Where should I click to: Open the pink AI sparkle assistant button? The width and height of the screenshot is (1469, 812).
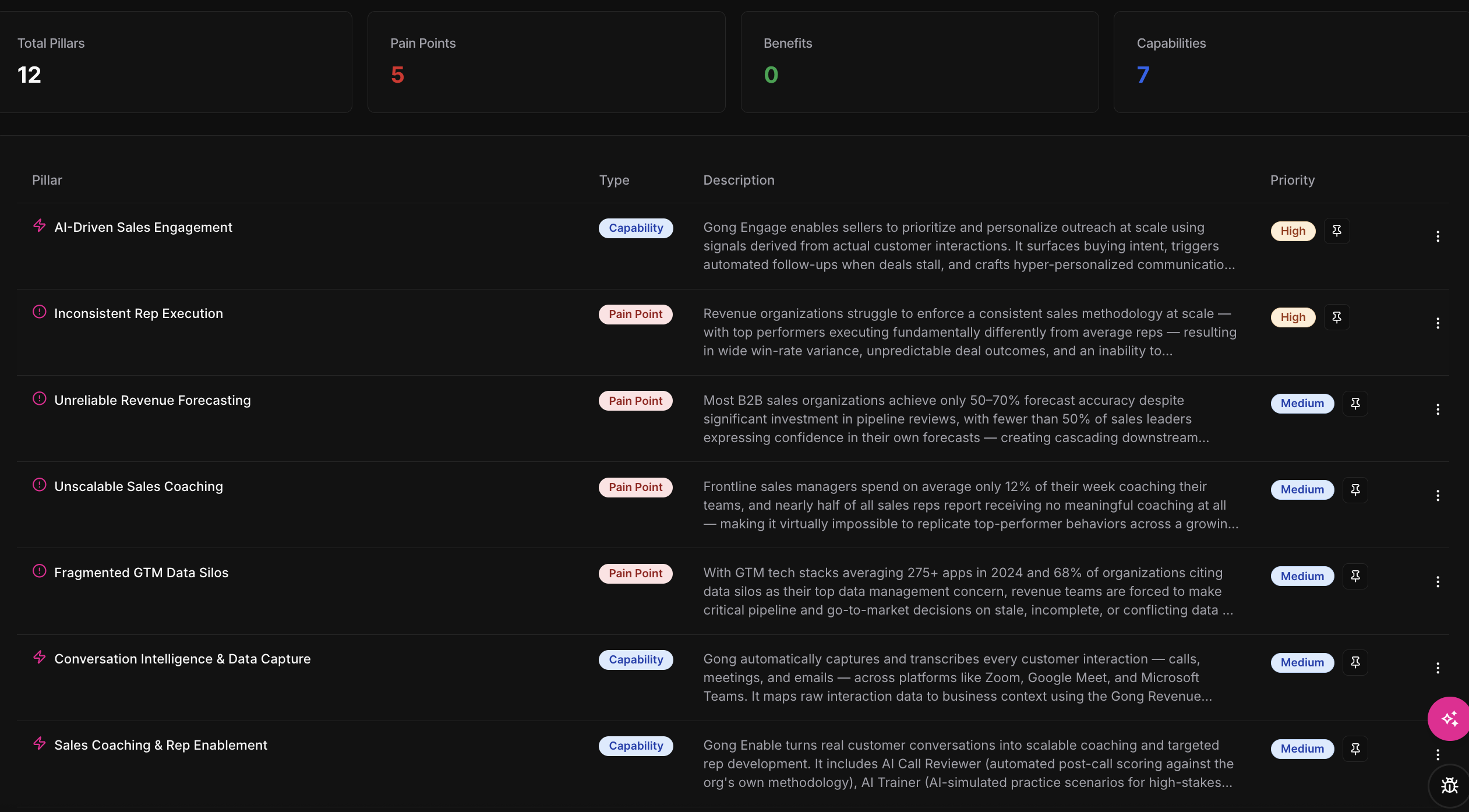point(1449,719)
